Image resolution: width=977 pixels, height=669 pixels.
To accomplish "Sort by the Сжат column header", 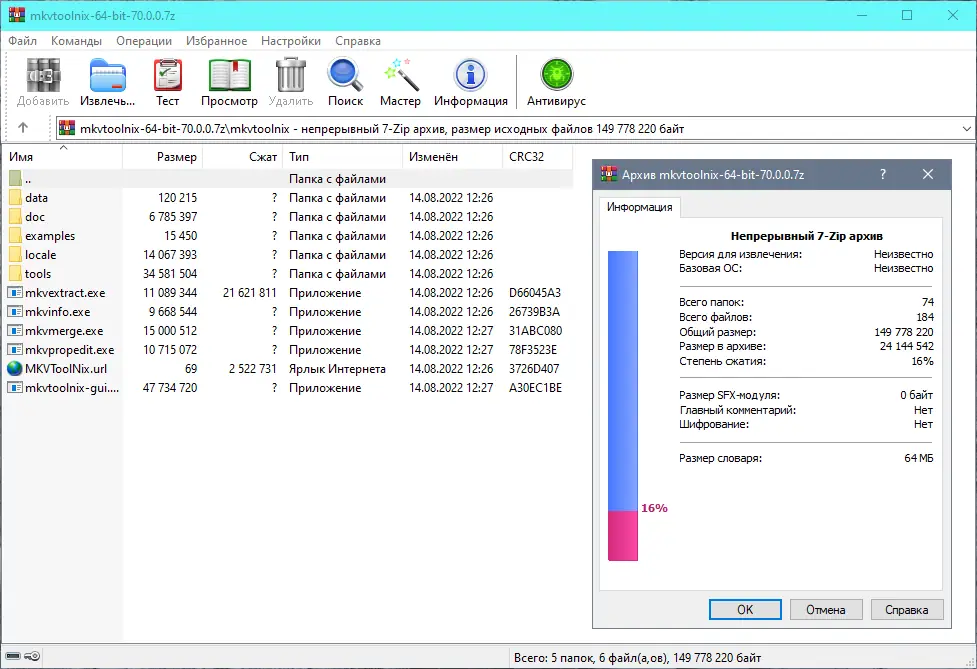I will click(242, 157).
